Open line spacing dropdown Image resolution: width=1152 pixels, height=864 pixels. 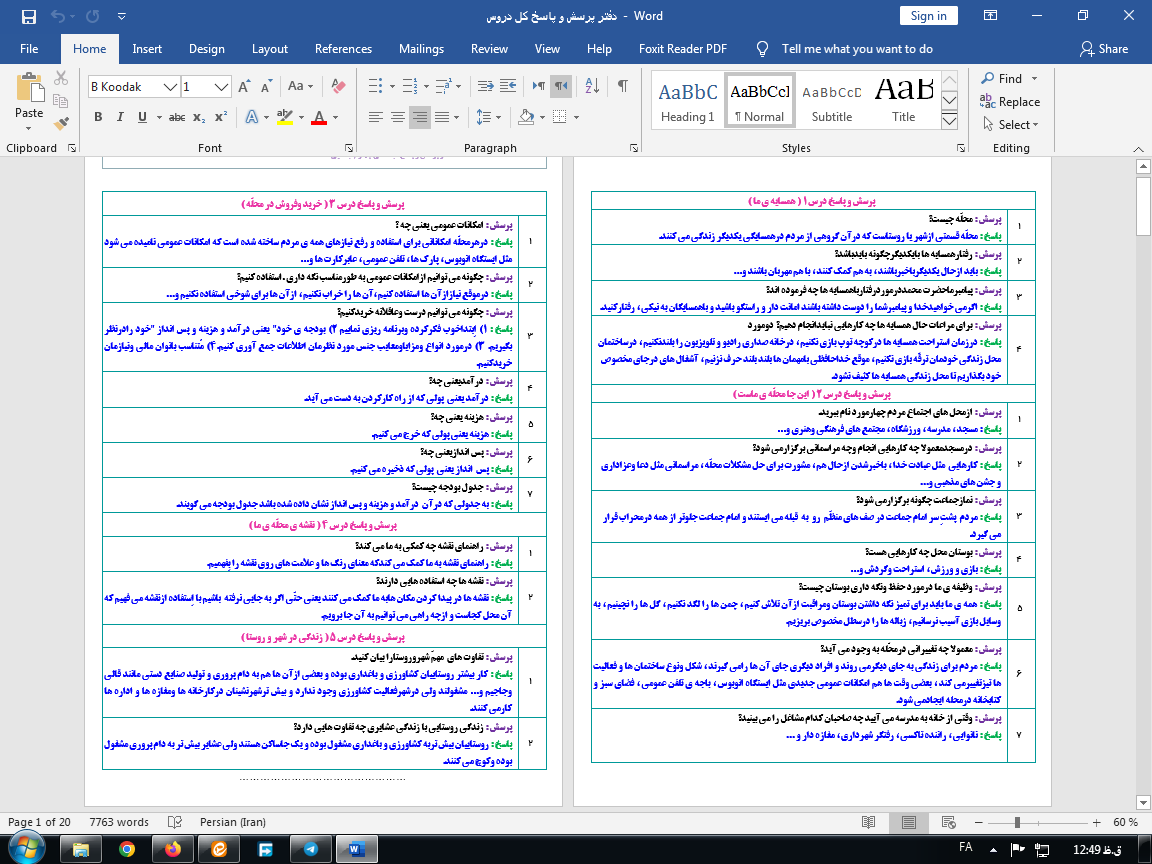pyautogui.click(x=488, y=117)
